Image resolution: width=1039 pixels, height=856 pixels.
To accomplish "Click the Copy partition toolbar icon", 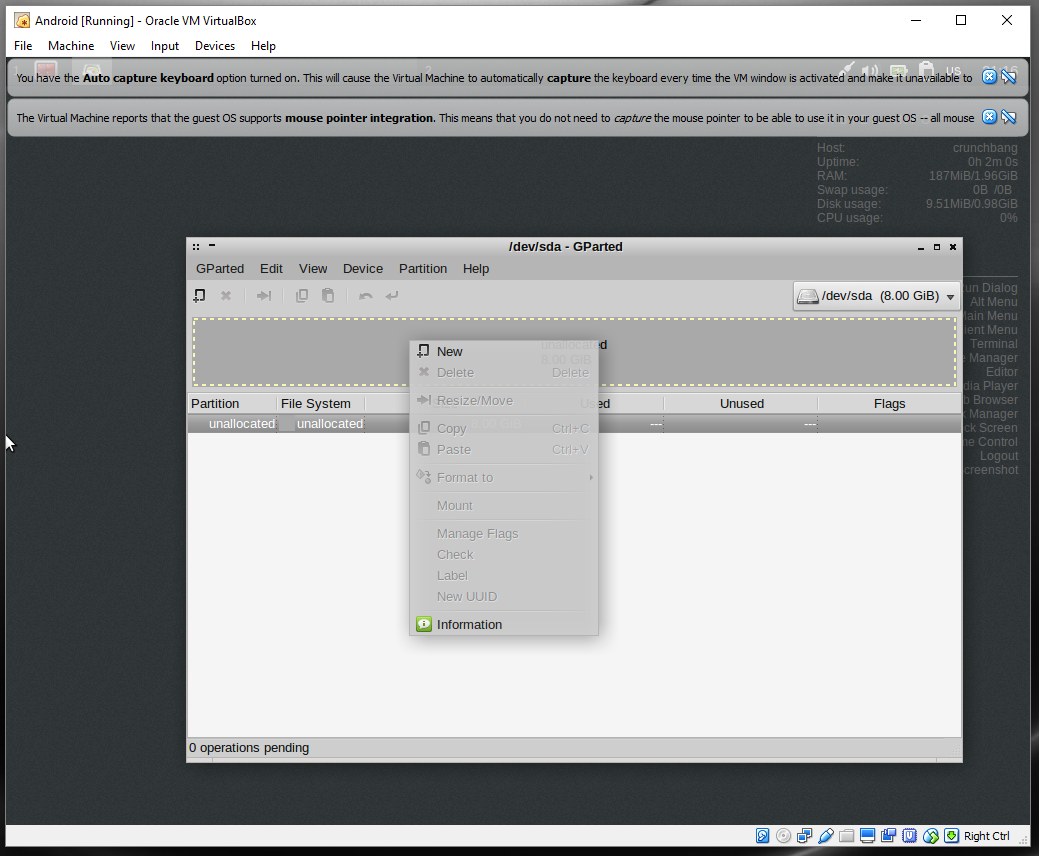I will [x=301, y=295].
